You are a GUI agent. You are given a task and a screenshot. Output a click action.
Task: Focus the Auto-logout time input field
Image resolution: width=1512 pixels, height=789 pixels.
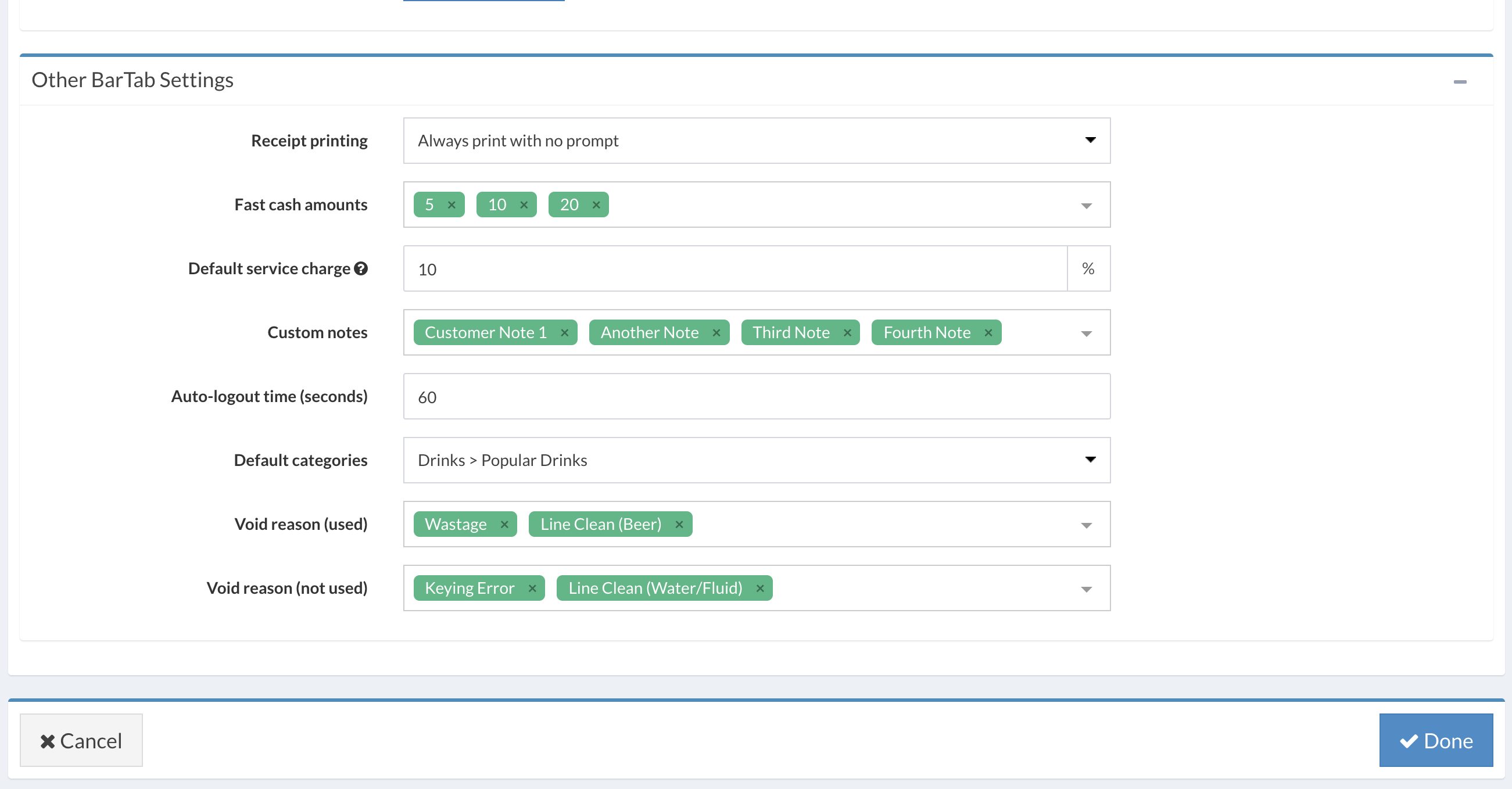pos(756,397)
